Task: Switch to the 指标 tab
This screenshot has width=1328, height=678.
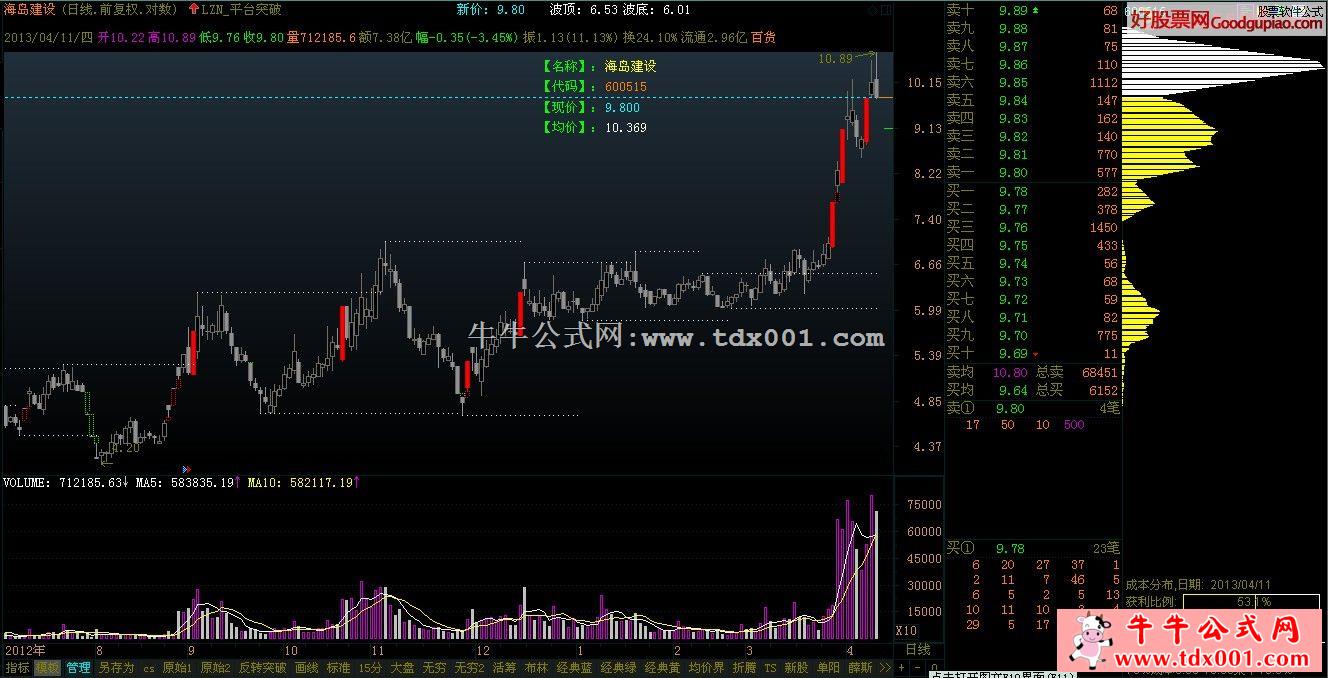Action: pos(17,667)
